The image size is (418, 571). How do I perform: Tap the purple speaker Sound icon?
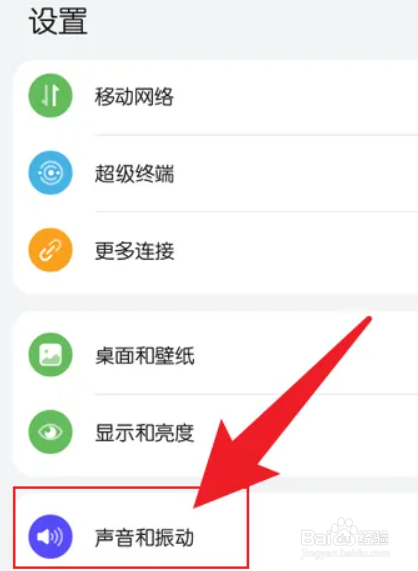click(x=50, y=536)
